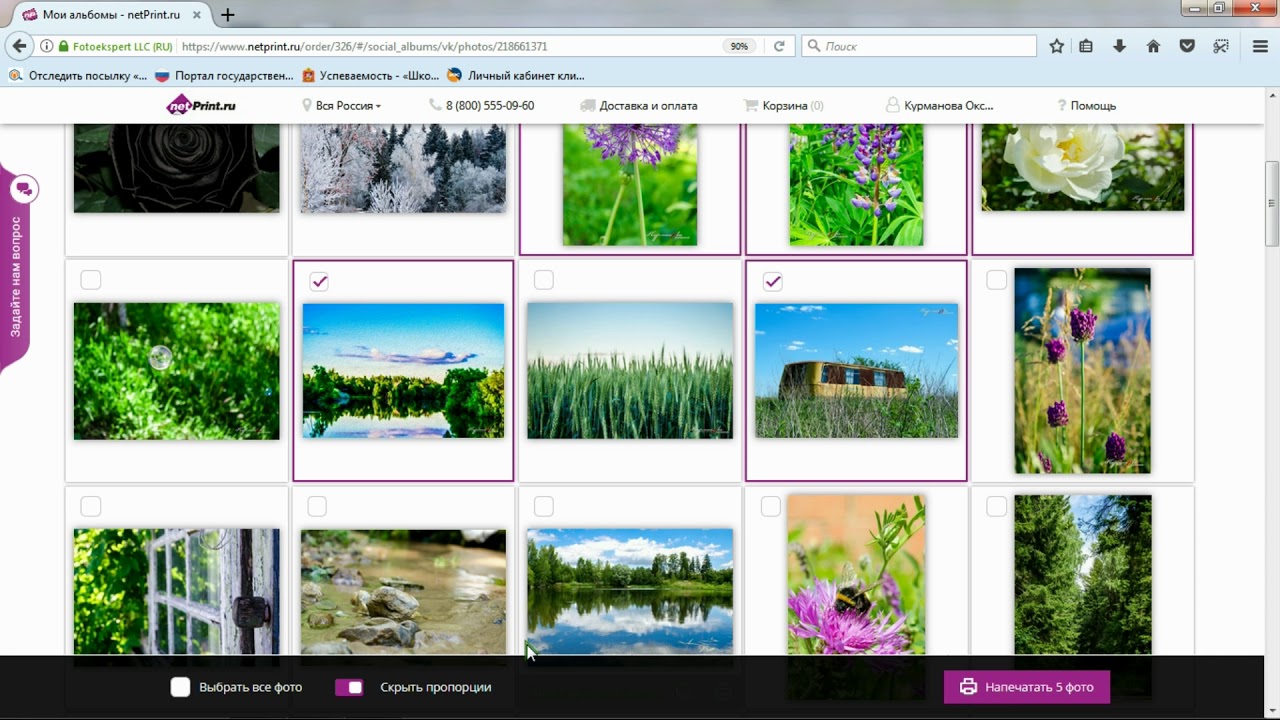Check the pond with clouds photo checkbox
Screen dimensions: 1280x720
tap(543, 506)
